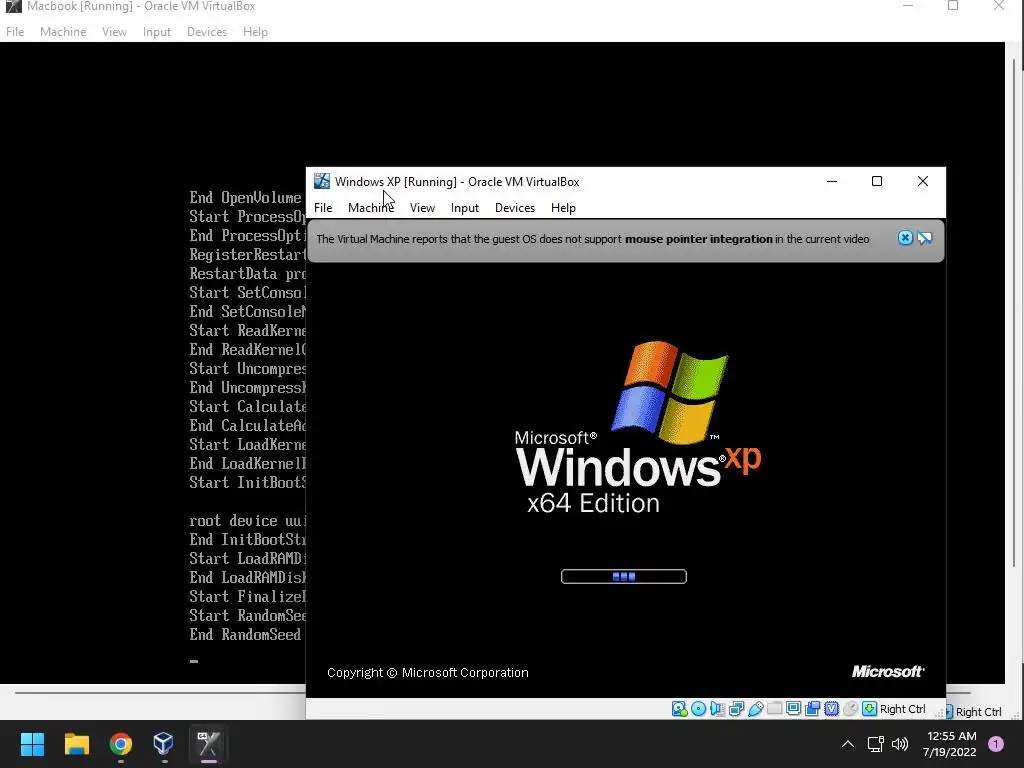
Task: Open Input menu in Windows XP window
Action: [465, 208]
